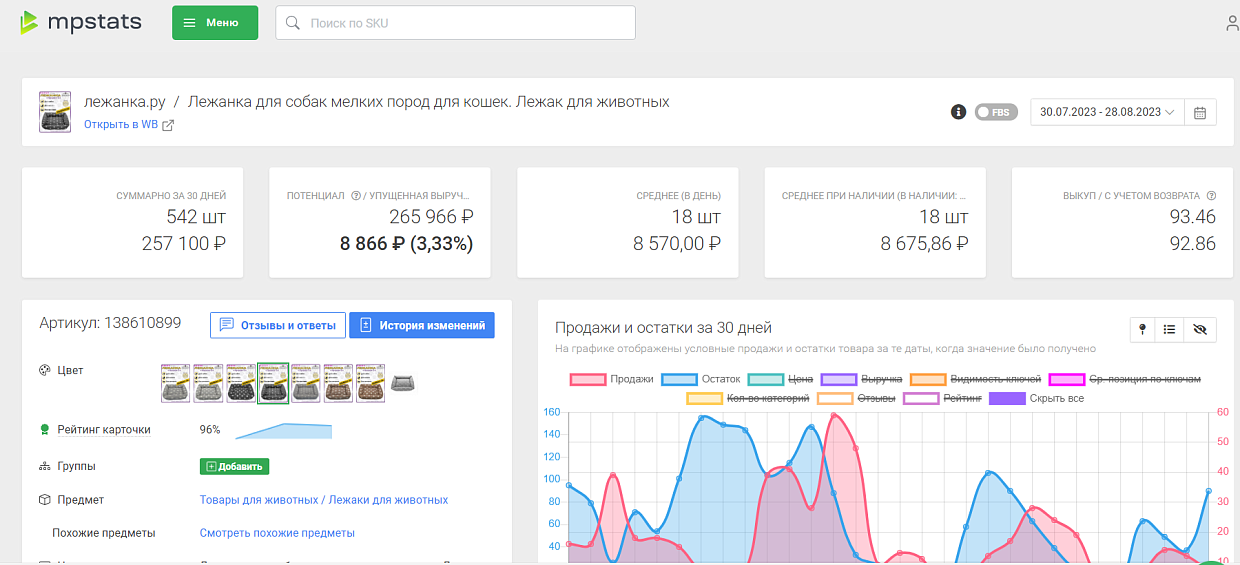
Task: Click help icon next to Потенциал
Action: point(355,196)
